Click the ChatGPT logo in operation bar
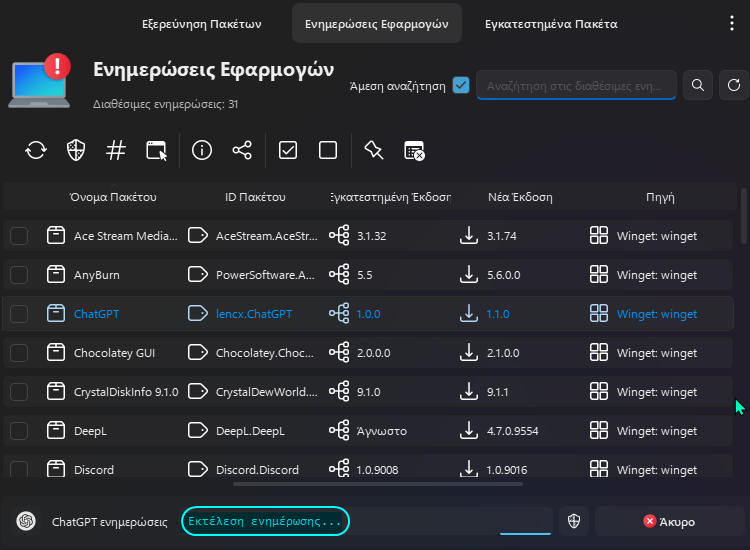This screenshot has width=750, height=550. click(x=26, y=521)
